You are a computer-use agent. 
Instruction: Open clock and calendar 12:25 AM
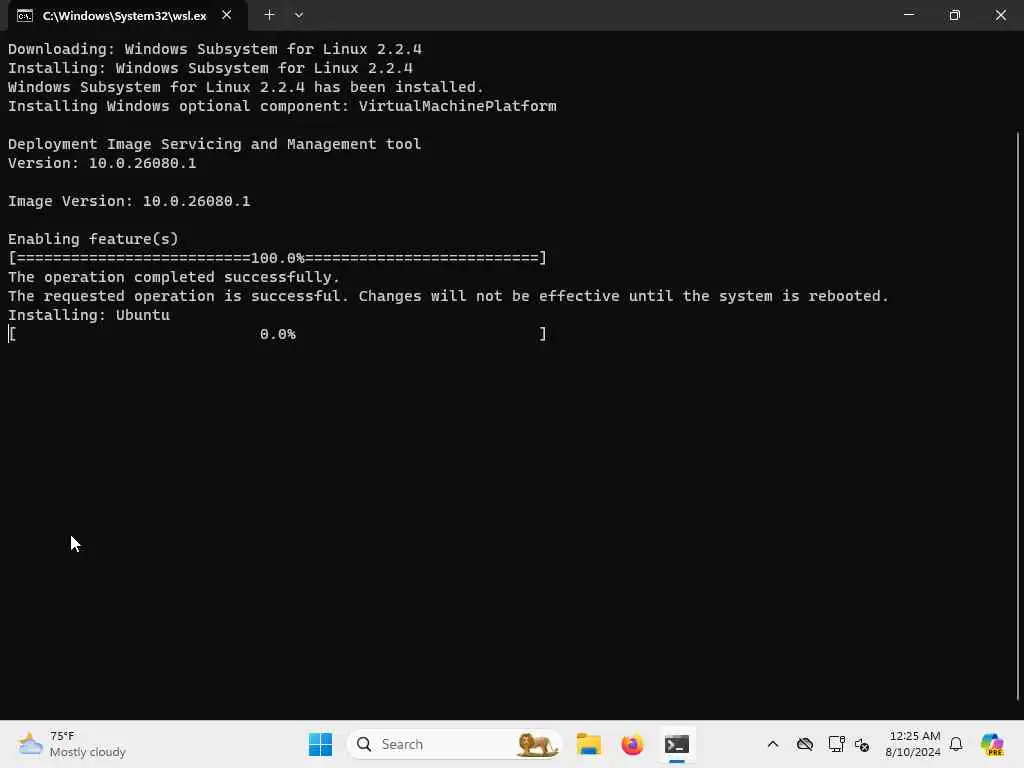tap(914, 744)
